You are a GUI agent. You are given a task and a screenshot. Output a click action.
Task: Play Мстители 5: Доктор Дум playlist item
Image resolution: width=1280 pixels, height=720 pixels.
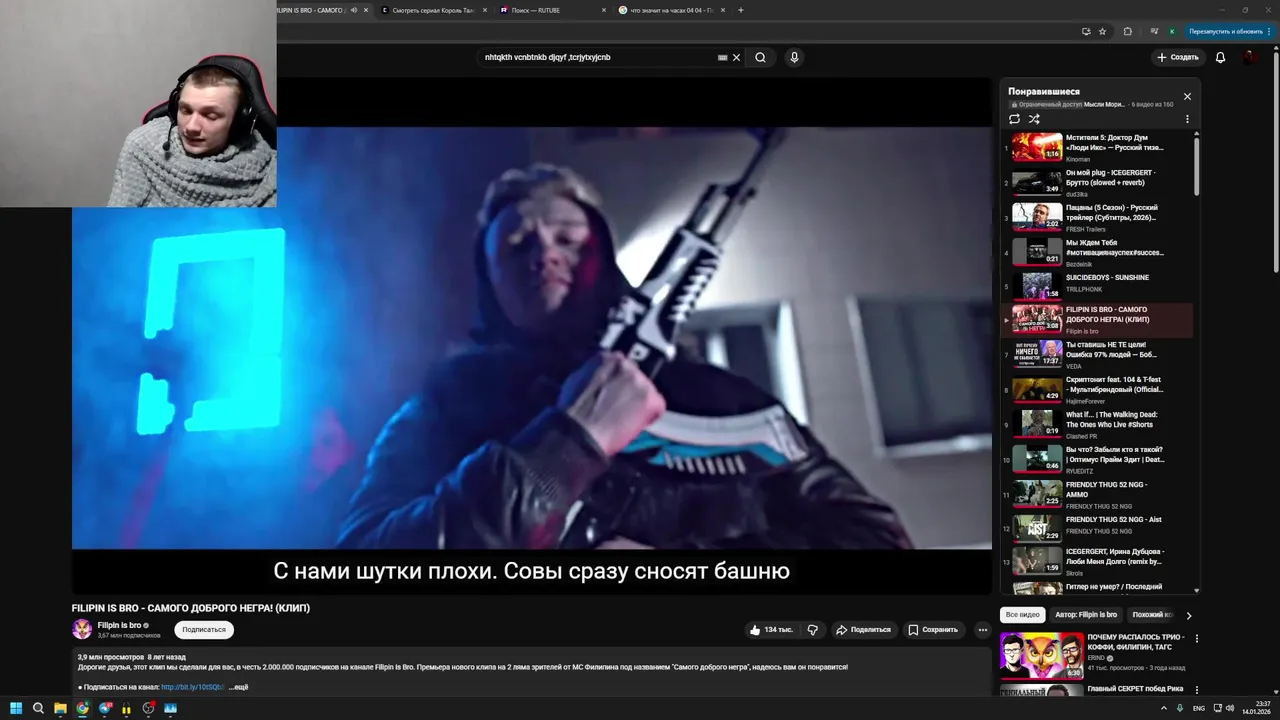coord(1098,147)
